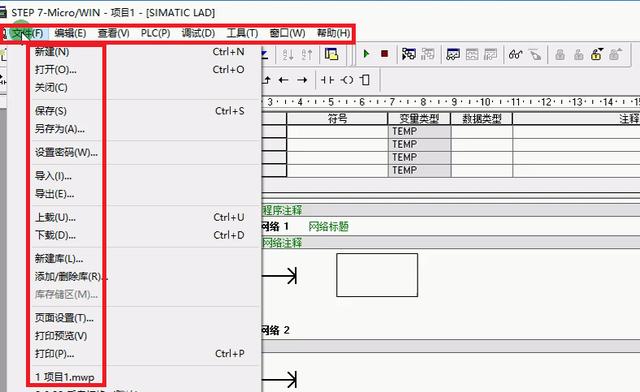Click the glasses read-all icon
The width and height of the screenshot is (640, 392).
(x=516, y=54)
